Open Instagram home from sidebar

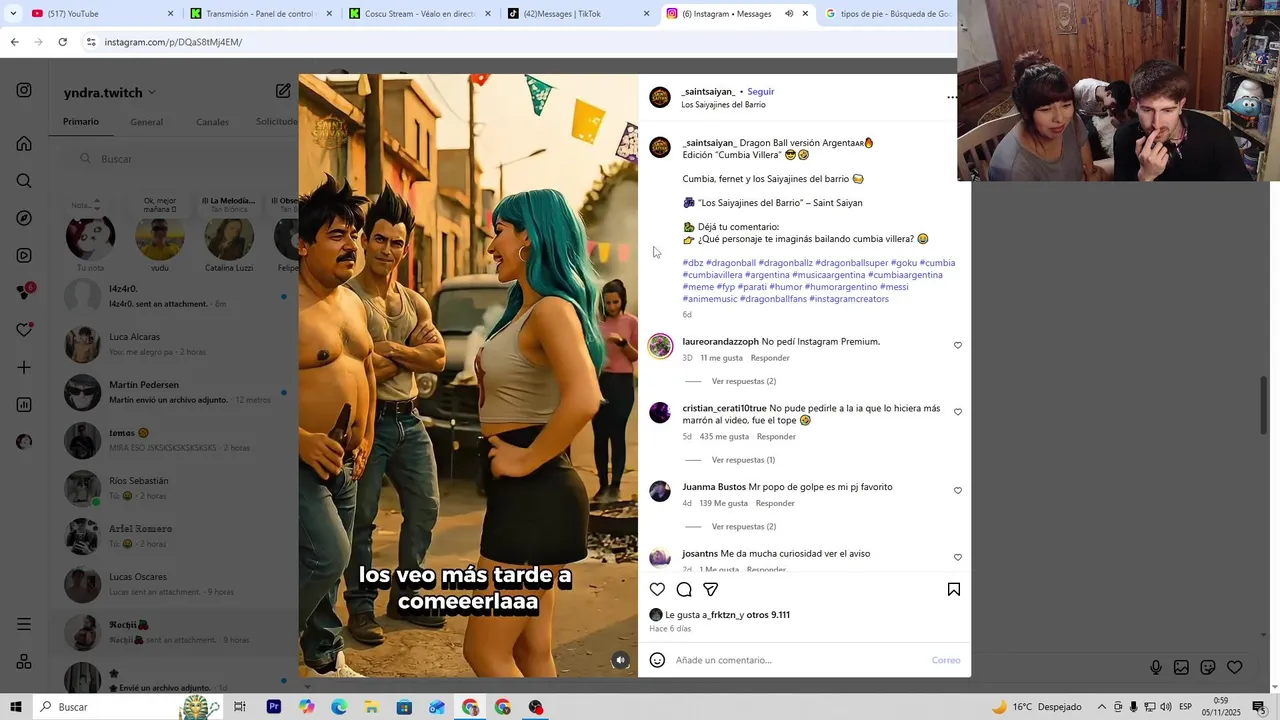(24, 143)
